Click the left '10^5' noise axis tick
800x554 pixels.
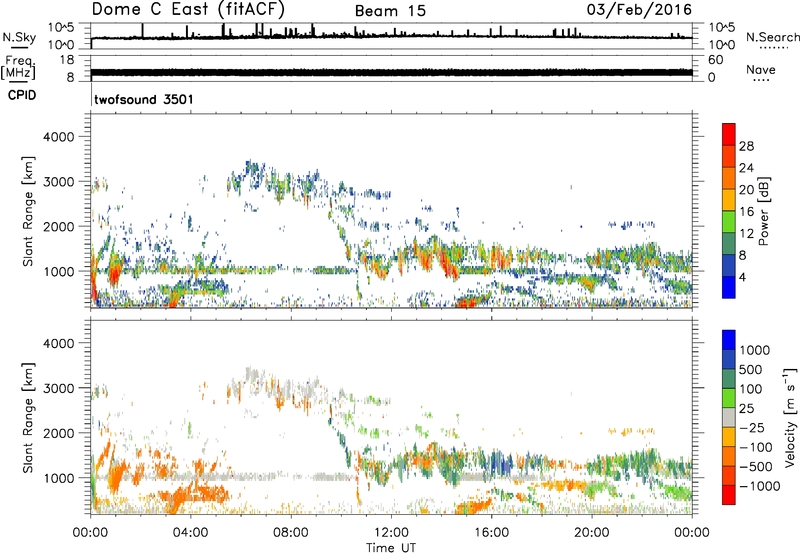[61, 27]
